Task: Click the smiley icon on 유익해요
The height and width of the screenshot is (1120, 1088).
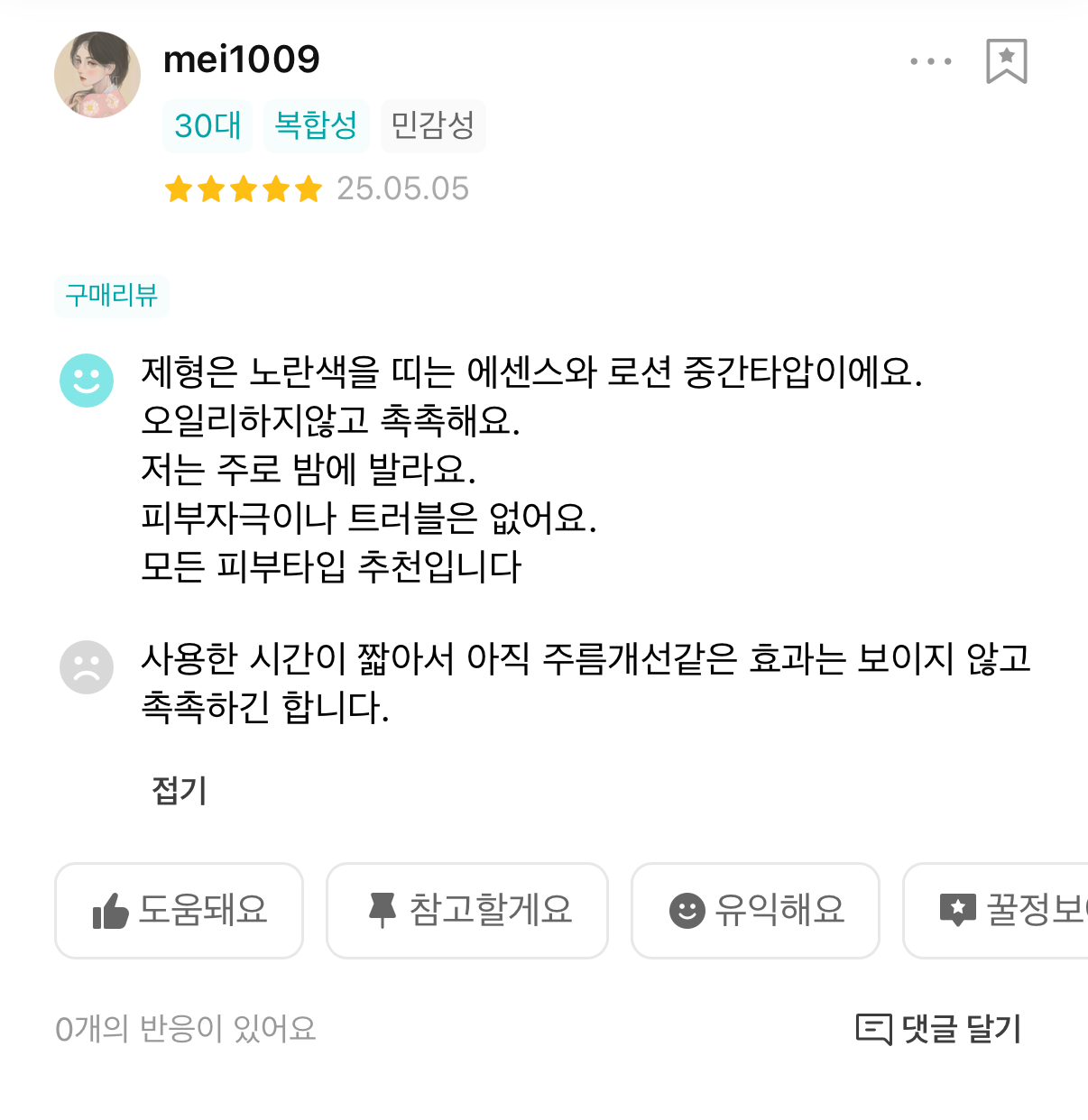Action: [687, 910]
